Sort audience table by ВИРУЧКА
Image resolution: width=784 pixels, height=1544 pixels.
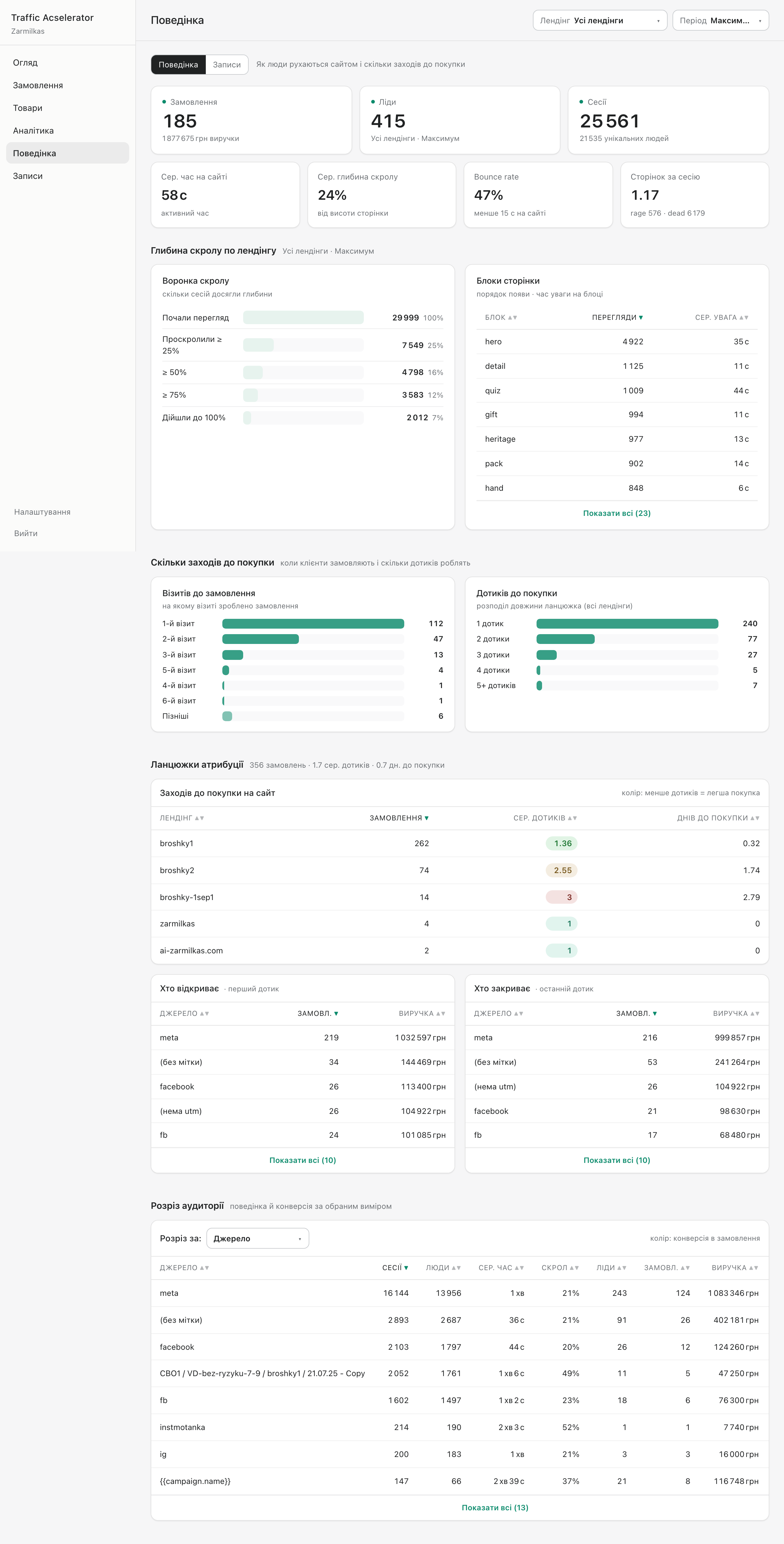click(x=735, y=1268)
